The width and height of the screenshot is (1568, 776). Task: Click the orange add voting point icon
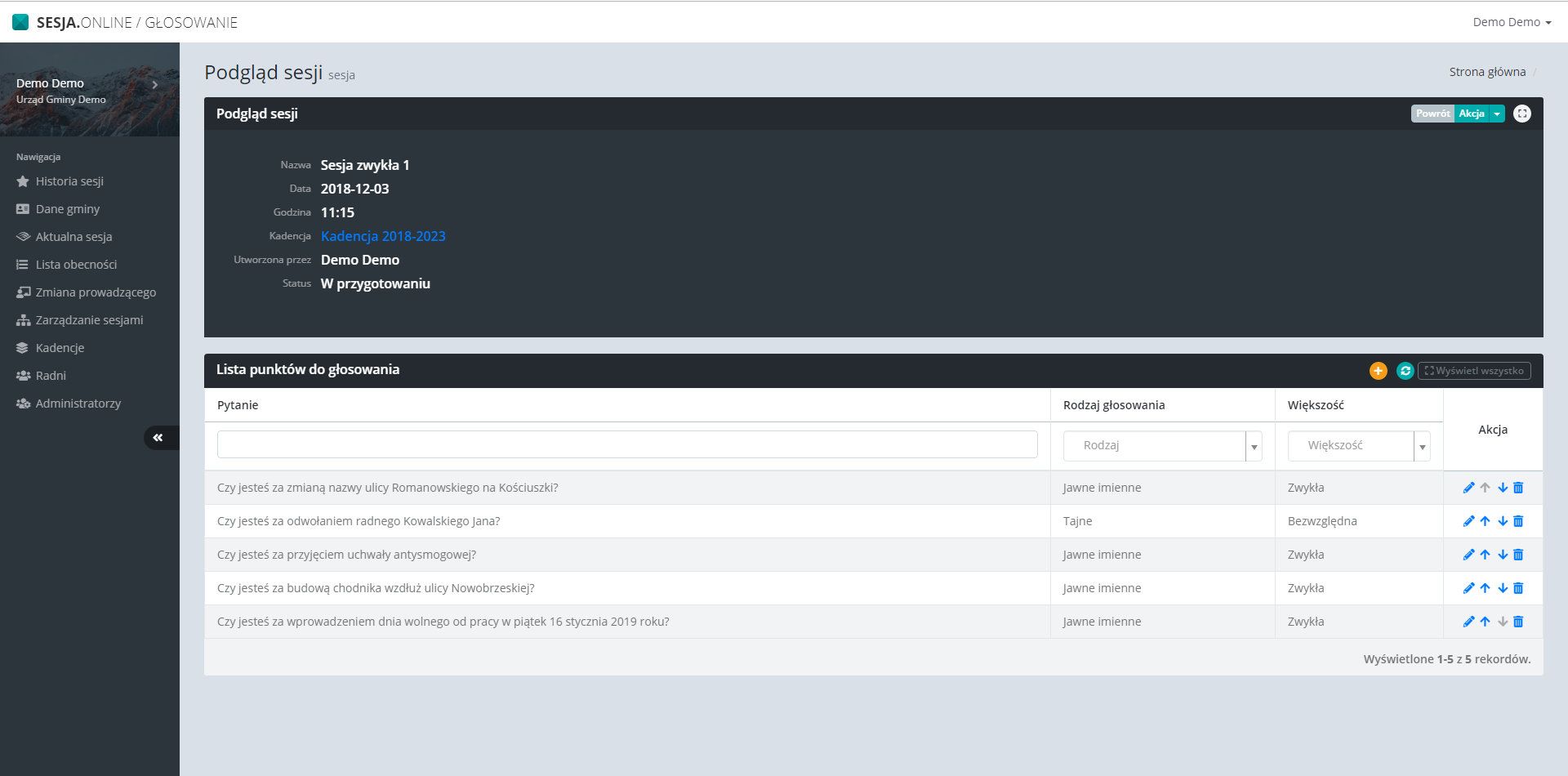(x=1378, y=371)
